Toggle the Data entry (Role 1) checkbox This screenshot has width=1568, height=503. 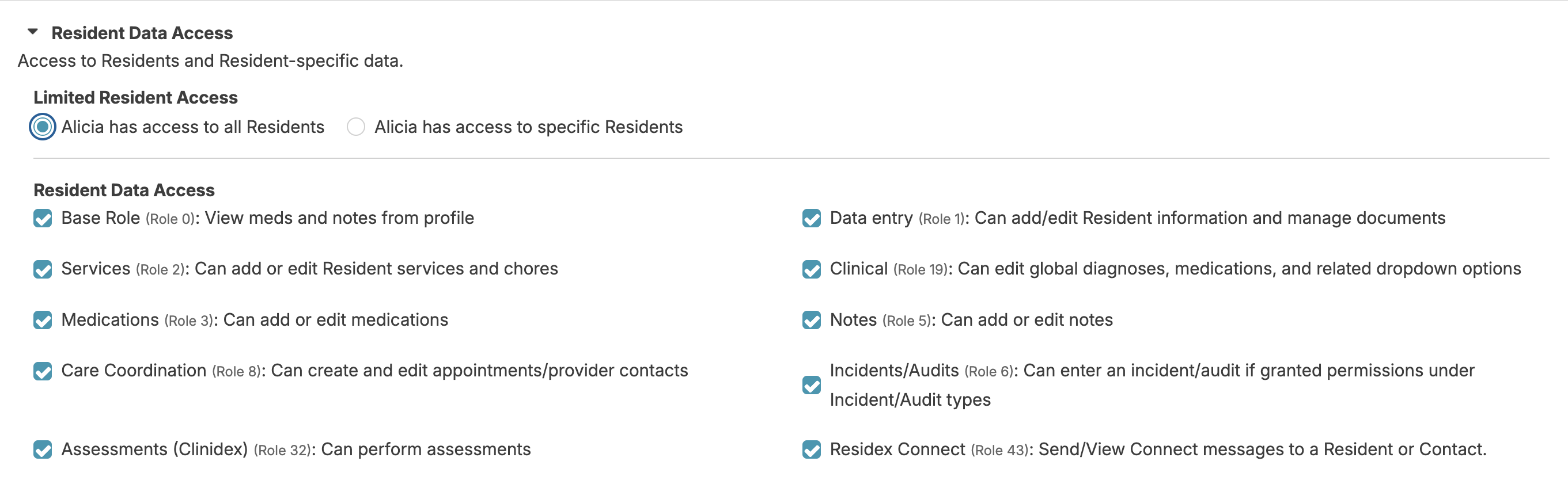tap(812, 218)
